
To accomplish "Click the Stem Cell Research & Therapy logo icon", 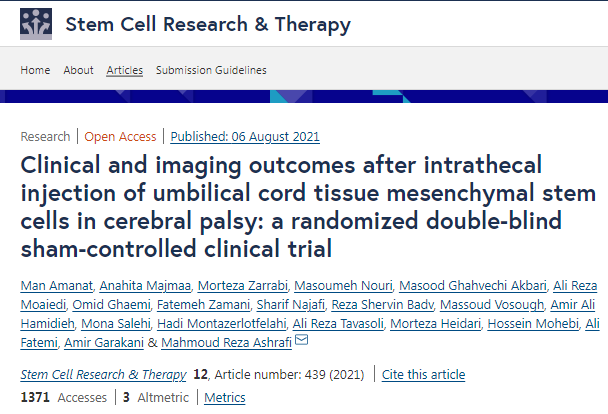I will [x=35, y=23].
